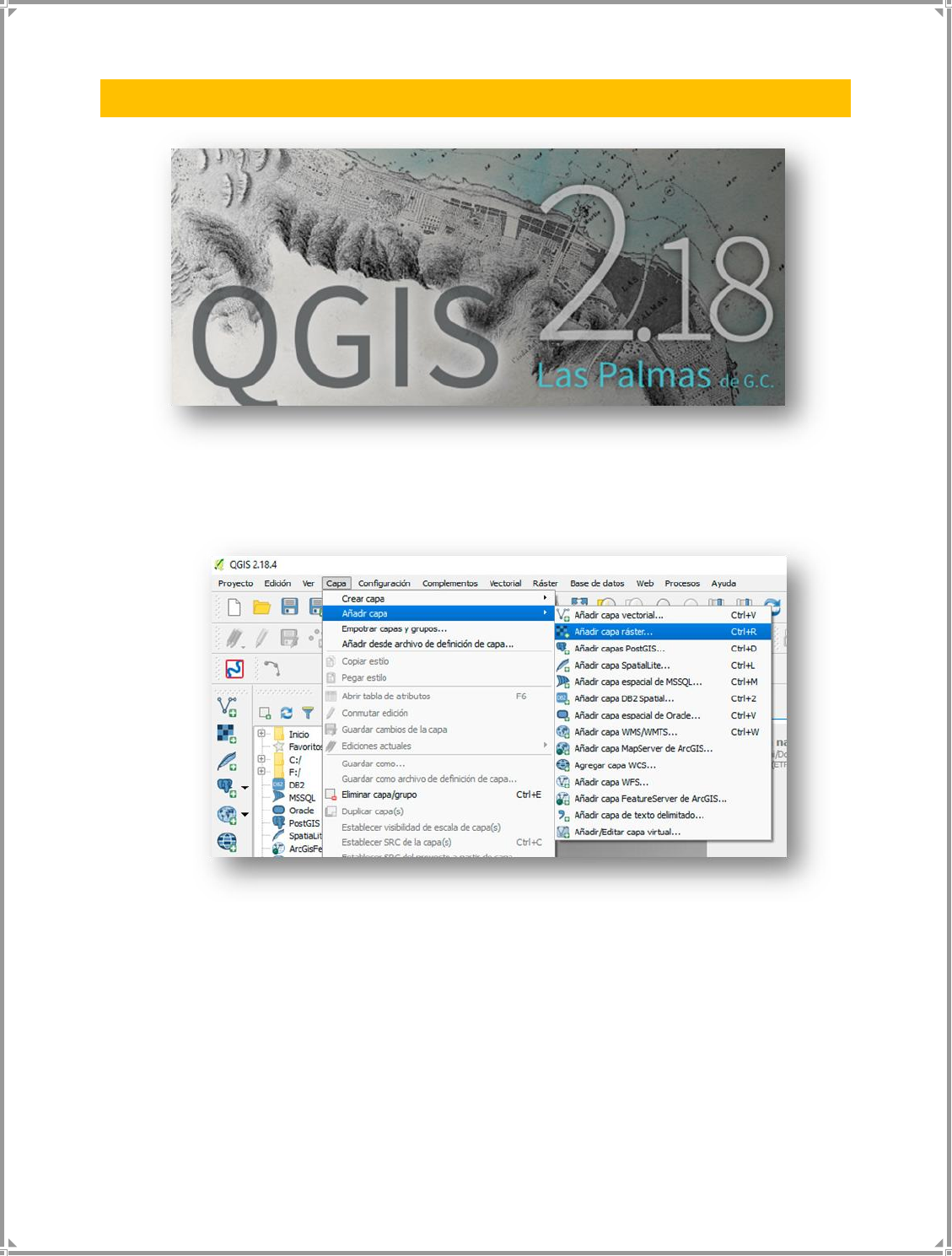Select Añadir capa MapServer de ArcGIS…
Image resolution: width=952 pixels, height=1256 pixels.
[x=663, y=748]
